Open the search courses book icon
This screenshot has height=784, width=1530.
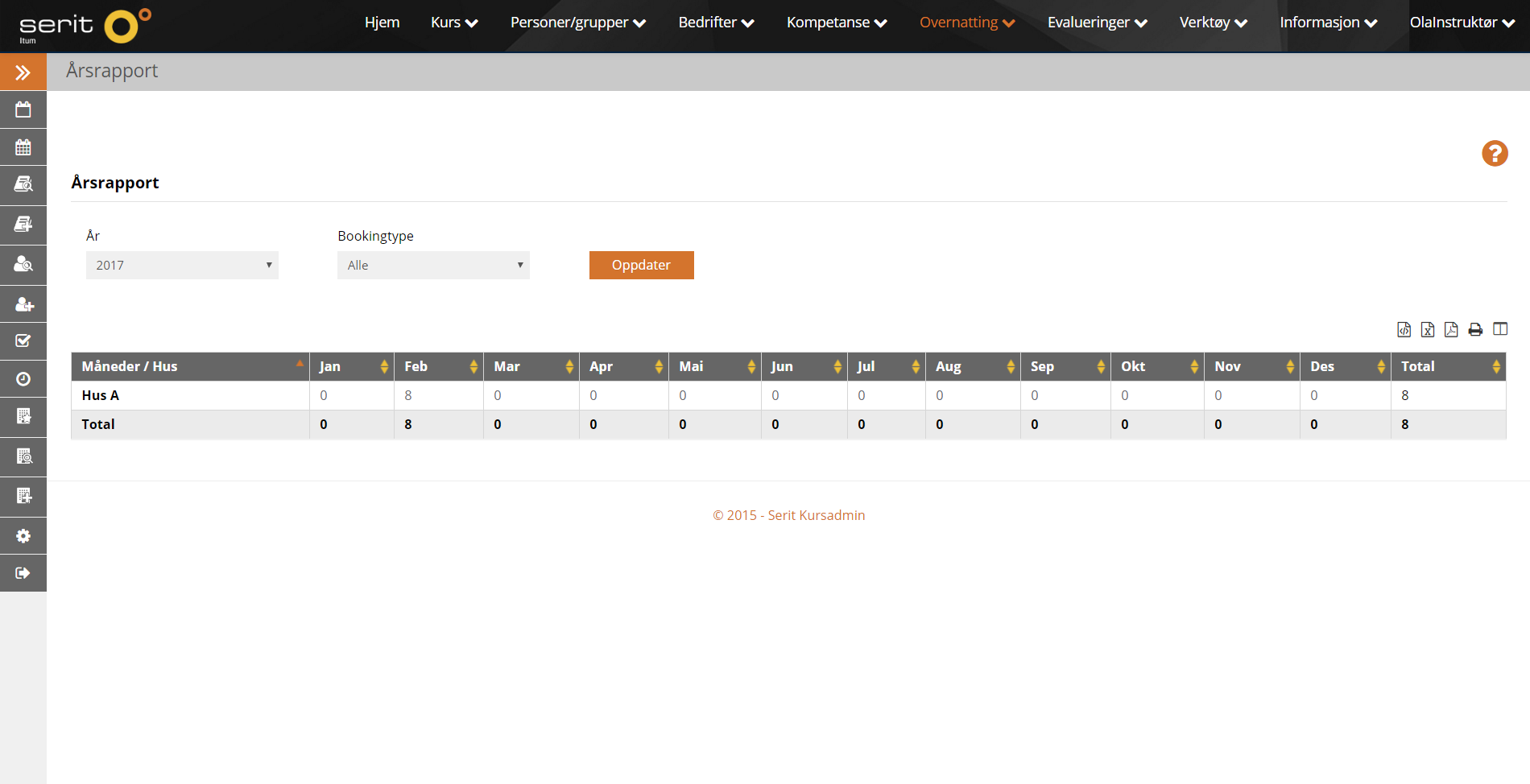23,184
